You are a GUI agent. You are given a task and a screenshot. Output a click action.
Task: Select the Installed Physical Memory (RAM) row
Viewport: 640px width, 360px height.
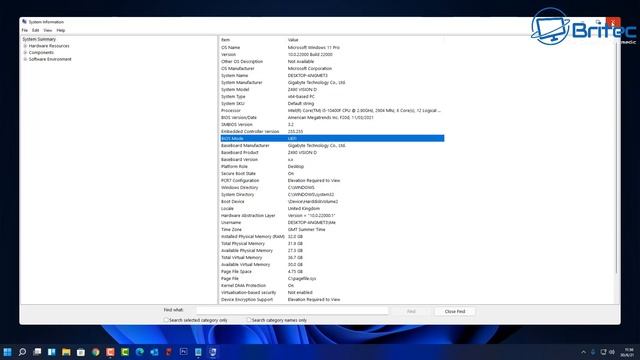click(x=332, y=236)
